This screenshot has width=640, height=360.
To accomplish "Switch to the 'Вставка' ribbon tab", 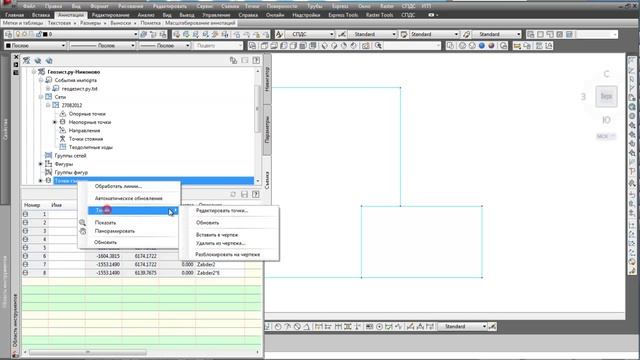I will (41, 15).
